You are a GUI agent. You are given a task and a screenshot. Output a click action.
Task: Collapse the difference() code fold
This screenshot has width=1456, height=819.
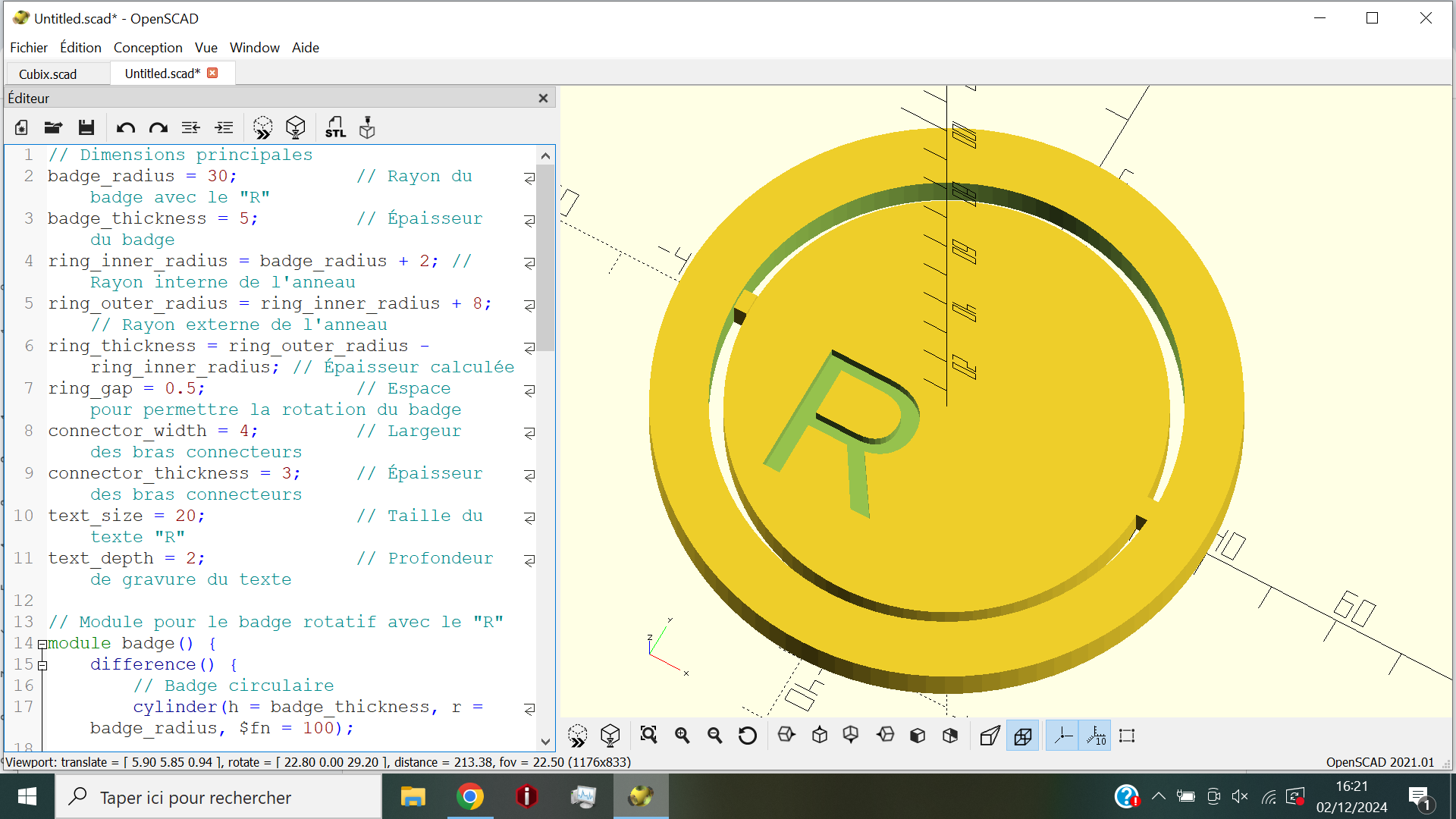pyautogui.click(x=42, y=666)
